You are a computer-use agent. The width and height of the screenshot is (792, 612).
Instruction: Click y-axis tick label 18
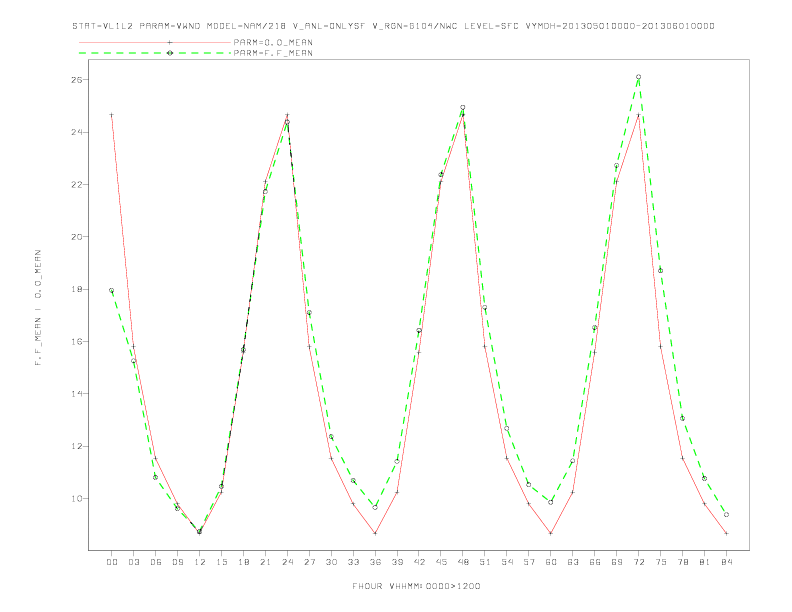(77, 289)
